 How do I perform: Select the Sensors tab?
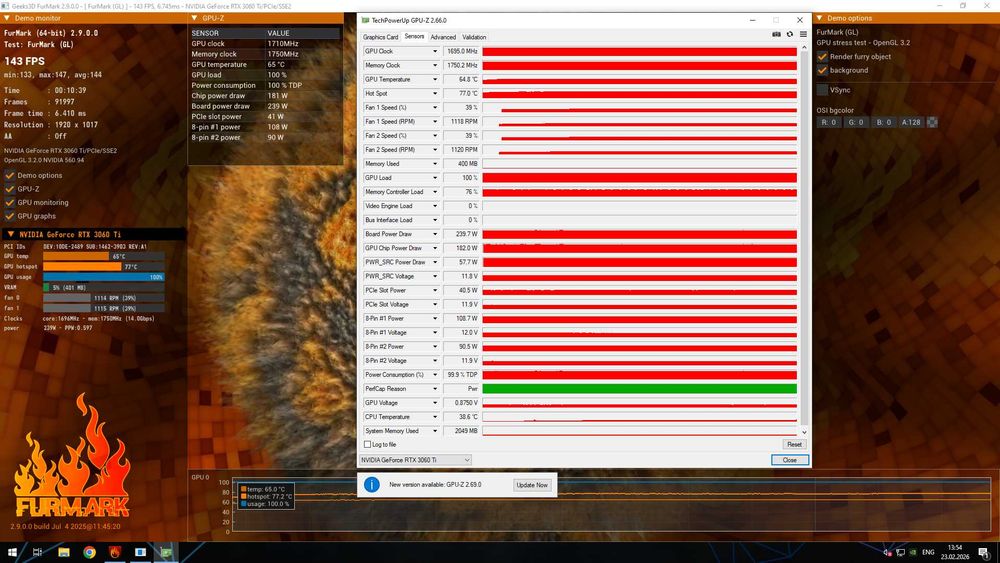[x=414, y=36]
